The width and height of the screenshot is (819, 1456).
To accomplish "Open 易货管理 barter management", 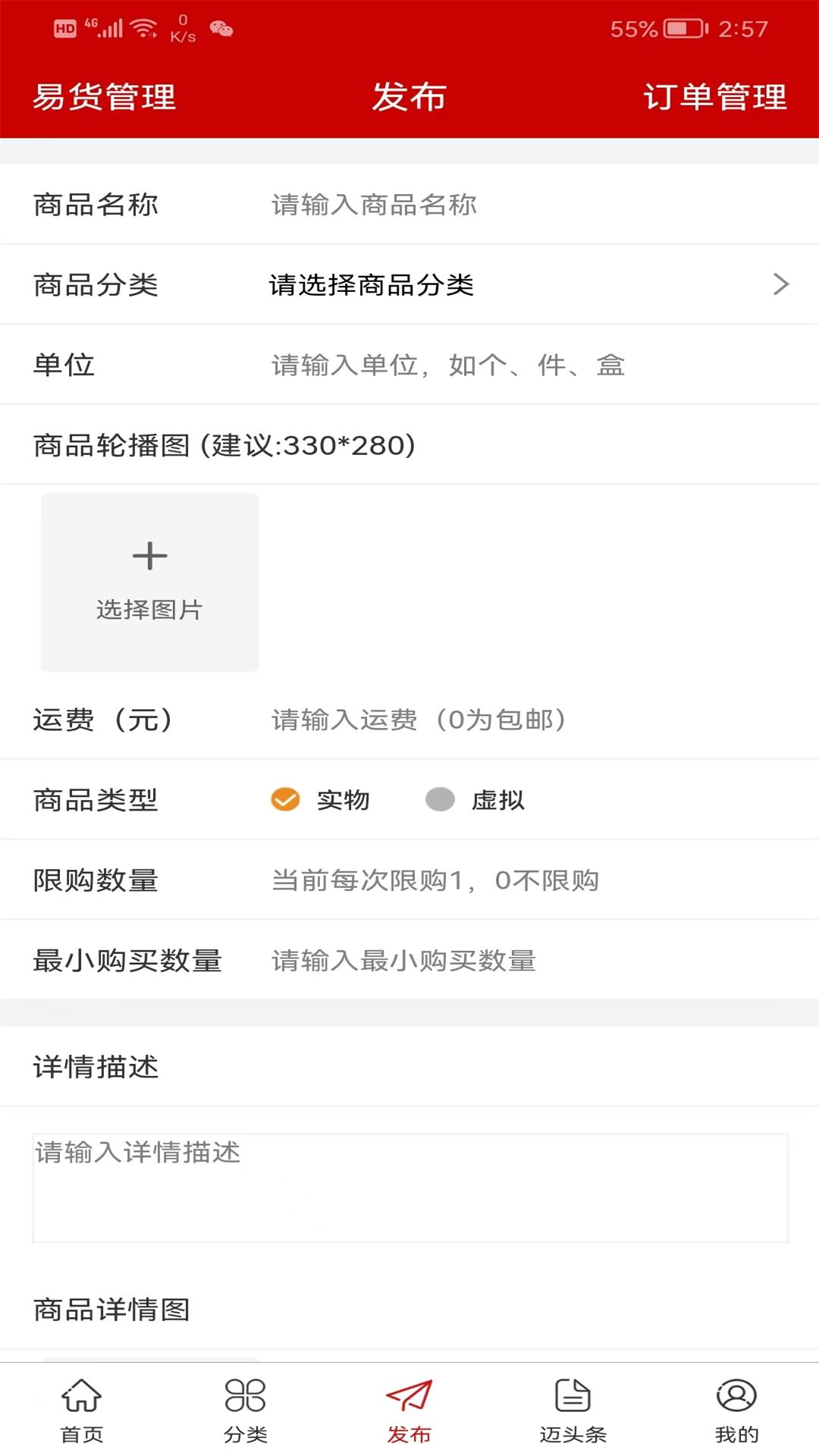I will pyautogui.click(x=103, y=97).
